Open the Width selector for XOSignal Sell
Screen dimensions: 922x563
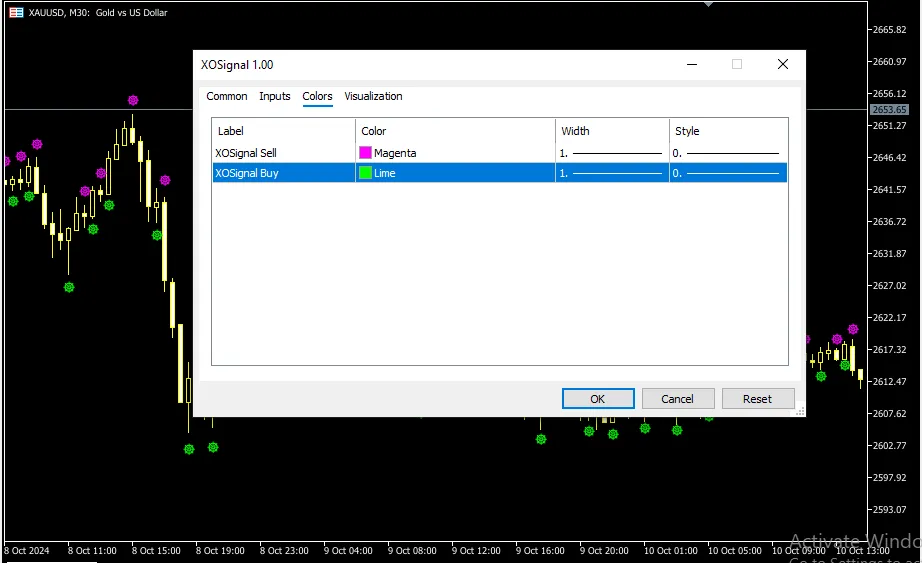(x=612, y=153)
